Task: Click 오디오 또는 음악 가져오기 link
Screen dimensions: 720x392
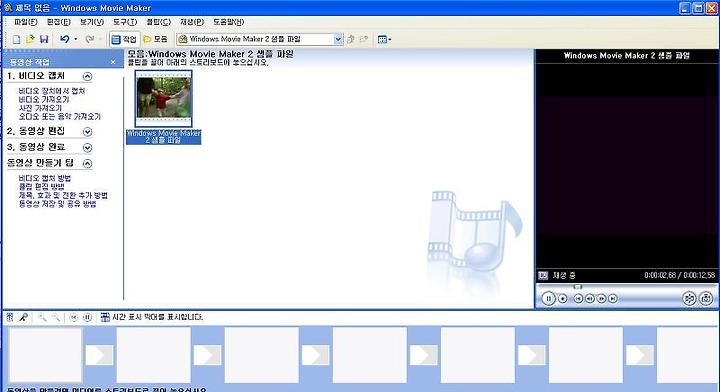Action: (60, 117)
